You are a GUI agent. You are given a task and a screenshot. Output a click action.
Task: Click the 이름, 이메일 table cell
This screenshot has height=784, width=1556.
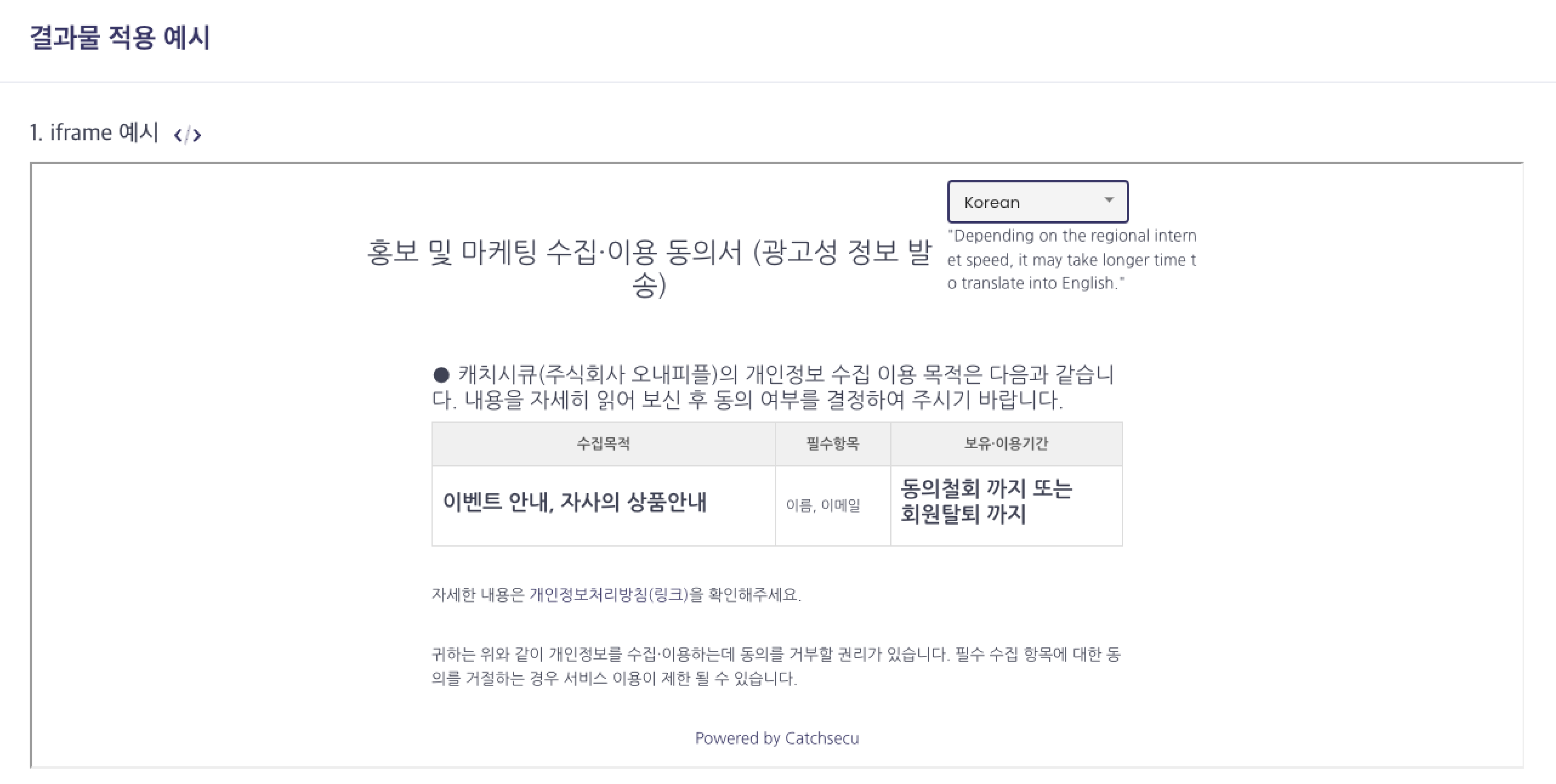pos(833,505)
